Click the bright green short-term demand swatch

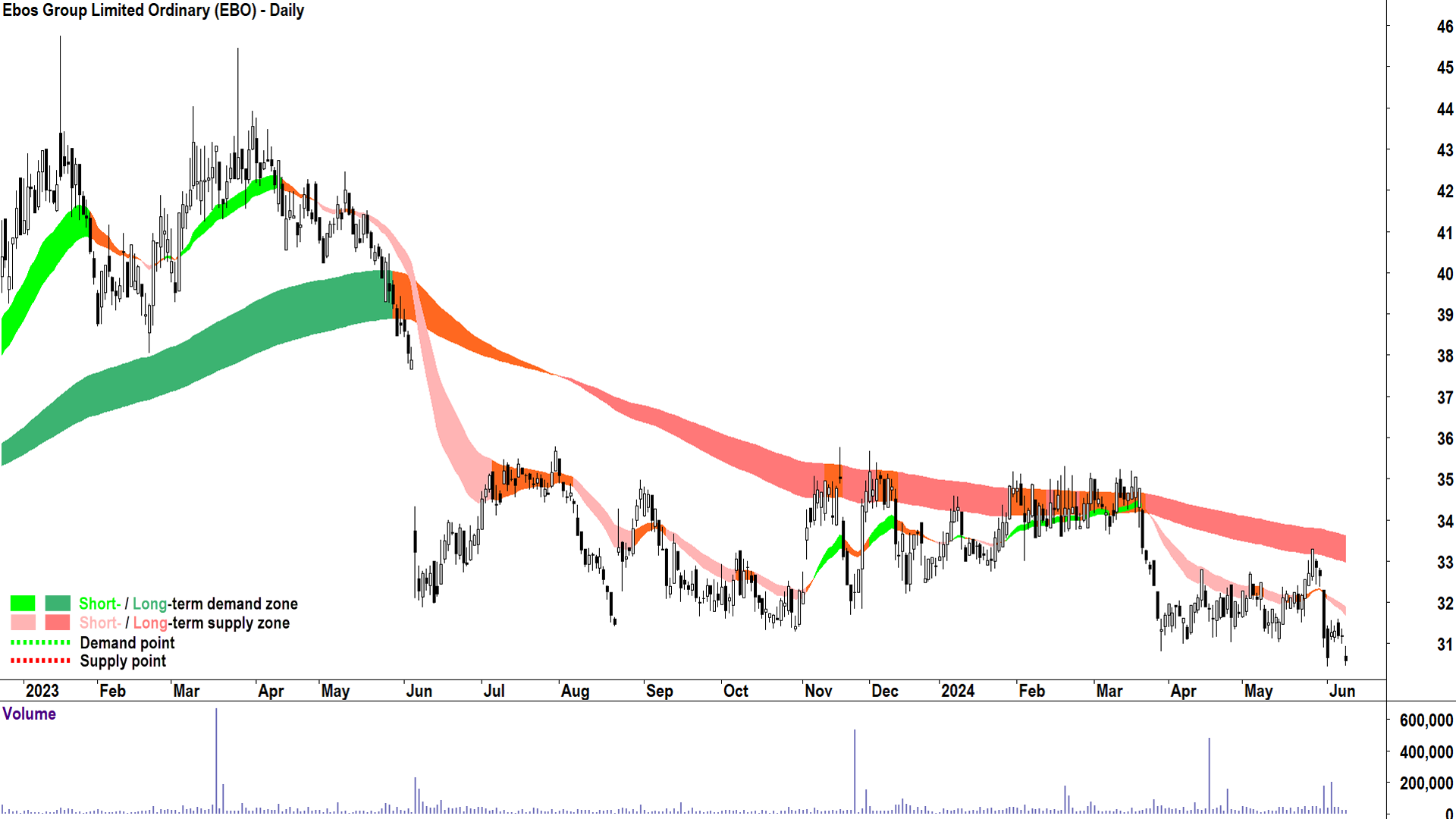coord(23,604)
